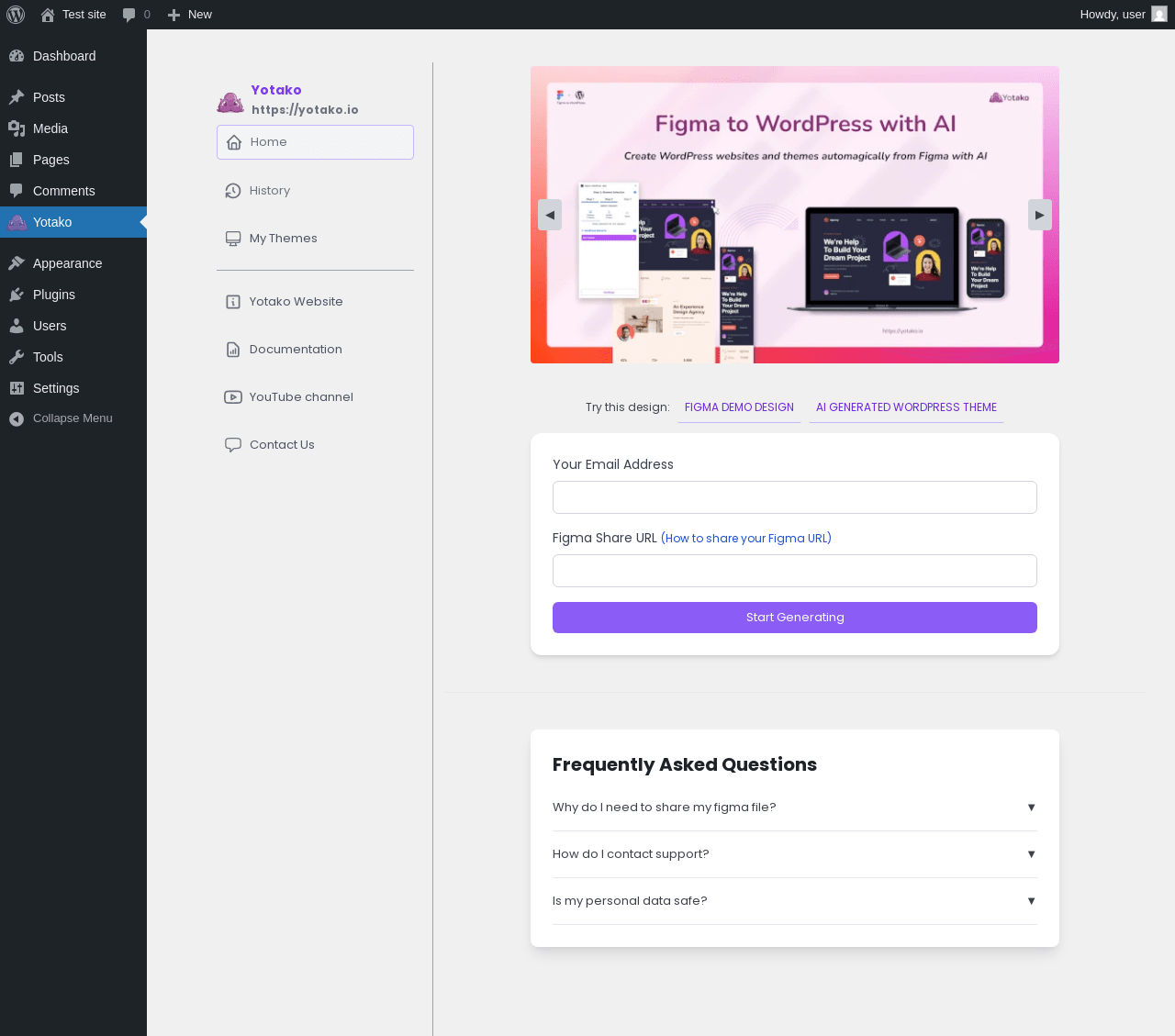Open the Tools menu item
Viewport: 1175px width, 1036px height.
pyautogui.click(x=73, y=357)
